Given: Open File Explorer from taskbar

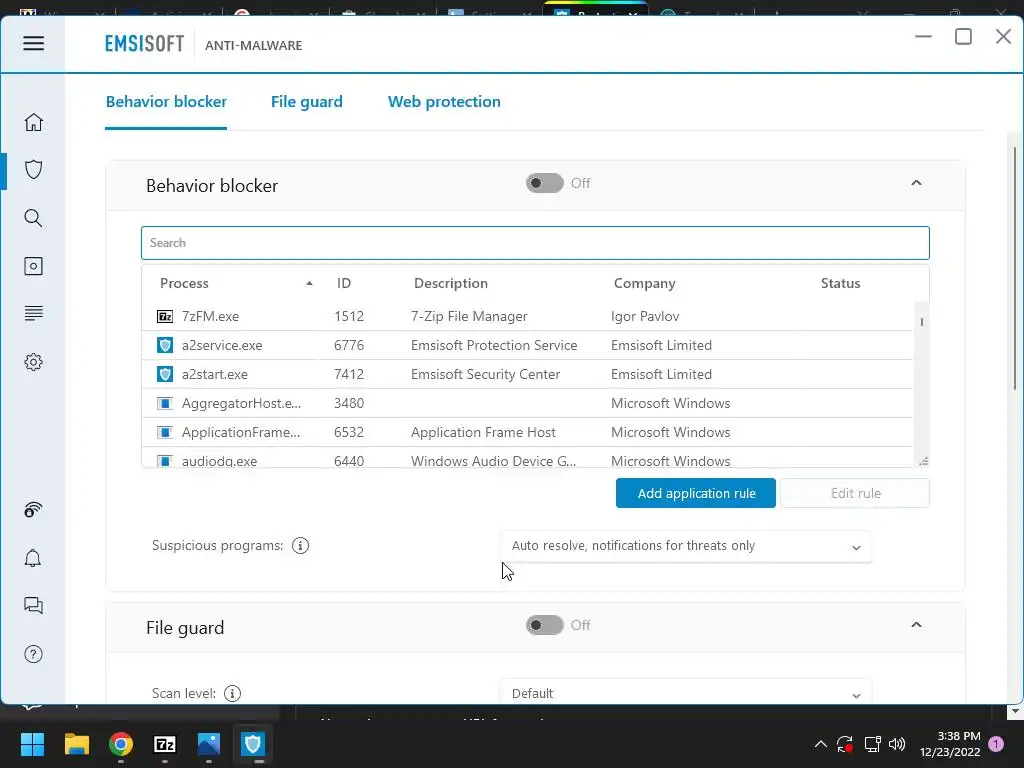Looking at the screenshot, I should (76, 744).
